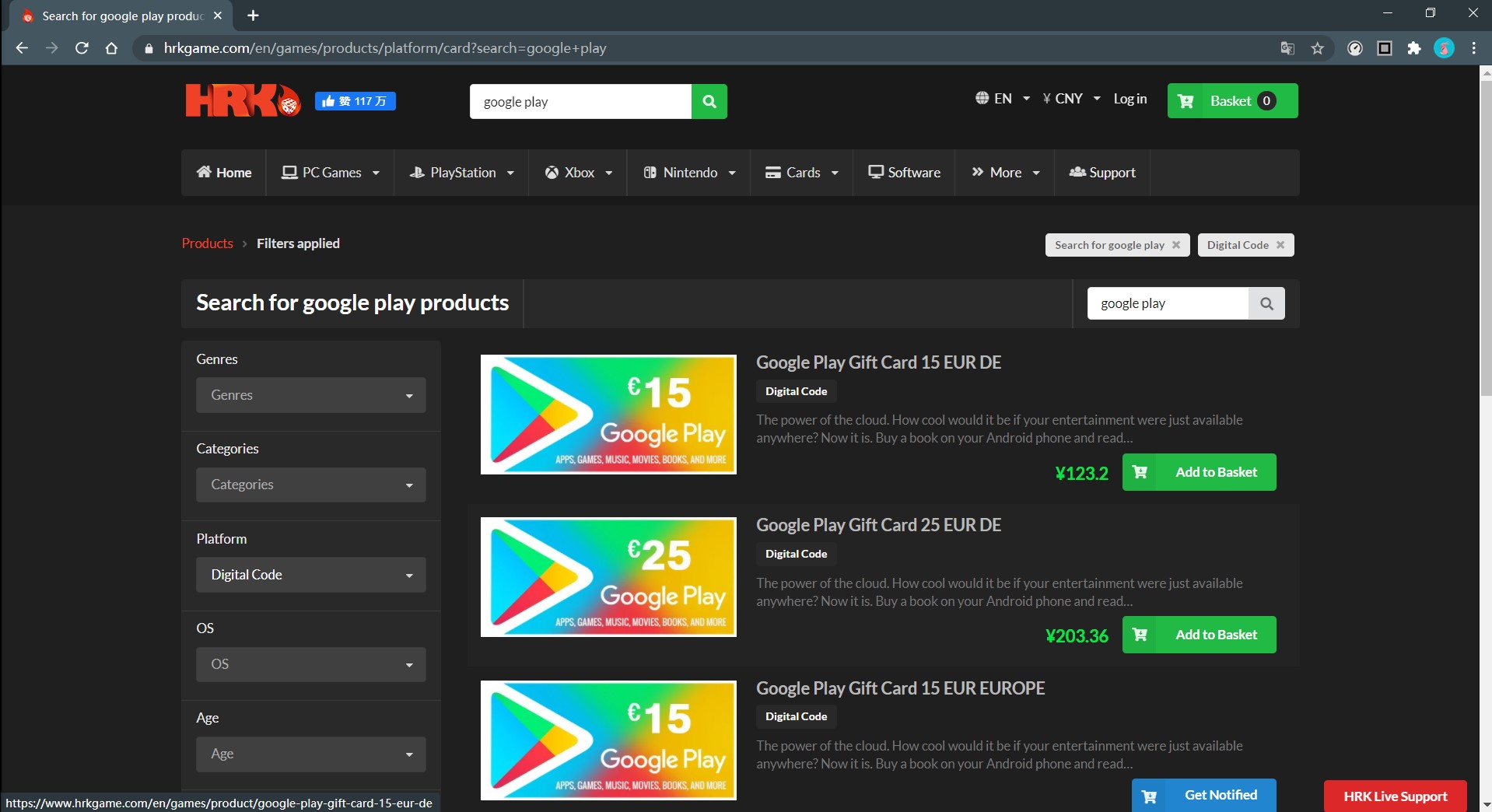Image resolution: width=1492 pixels, height=812 pixels.
Task: Click the Digital Code badge under 25 EUR DE
Action: pyautogui.click(x=796, y=554)
